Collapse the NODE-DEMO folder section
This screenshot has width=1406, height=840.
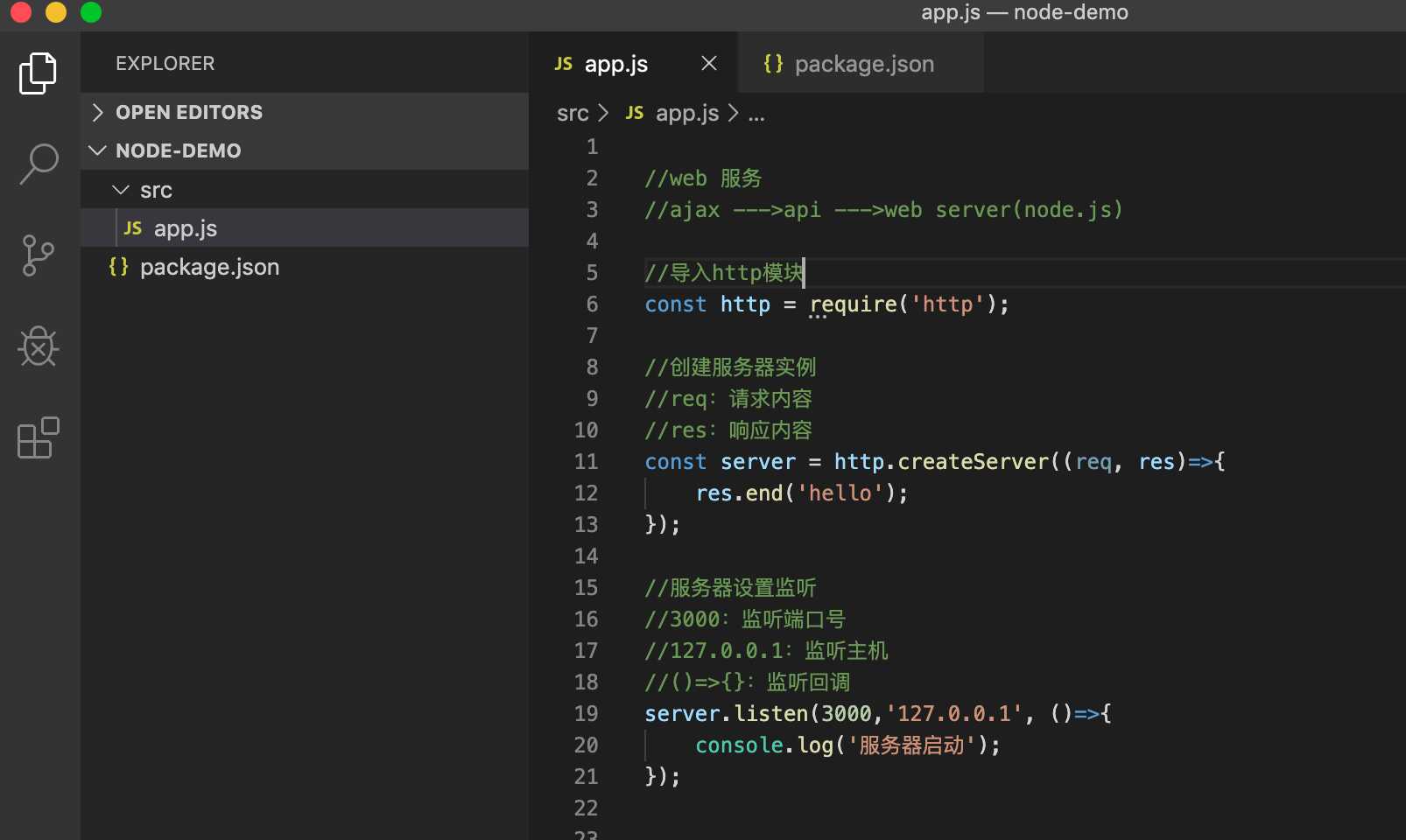click(305, 150)
